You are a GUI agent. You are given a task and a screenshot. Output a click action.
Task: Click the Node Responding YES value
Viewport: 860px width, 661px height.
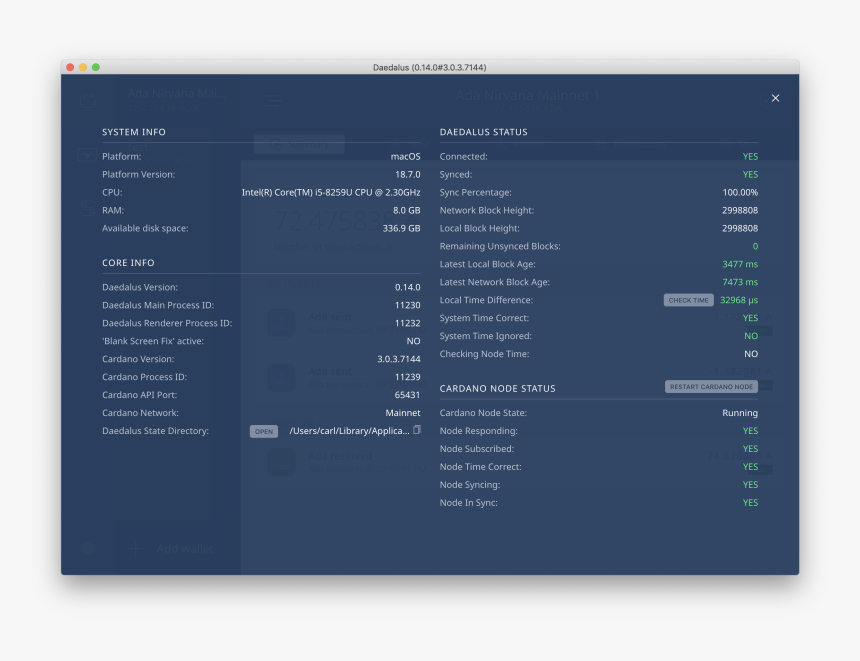[x=750, y=431]
